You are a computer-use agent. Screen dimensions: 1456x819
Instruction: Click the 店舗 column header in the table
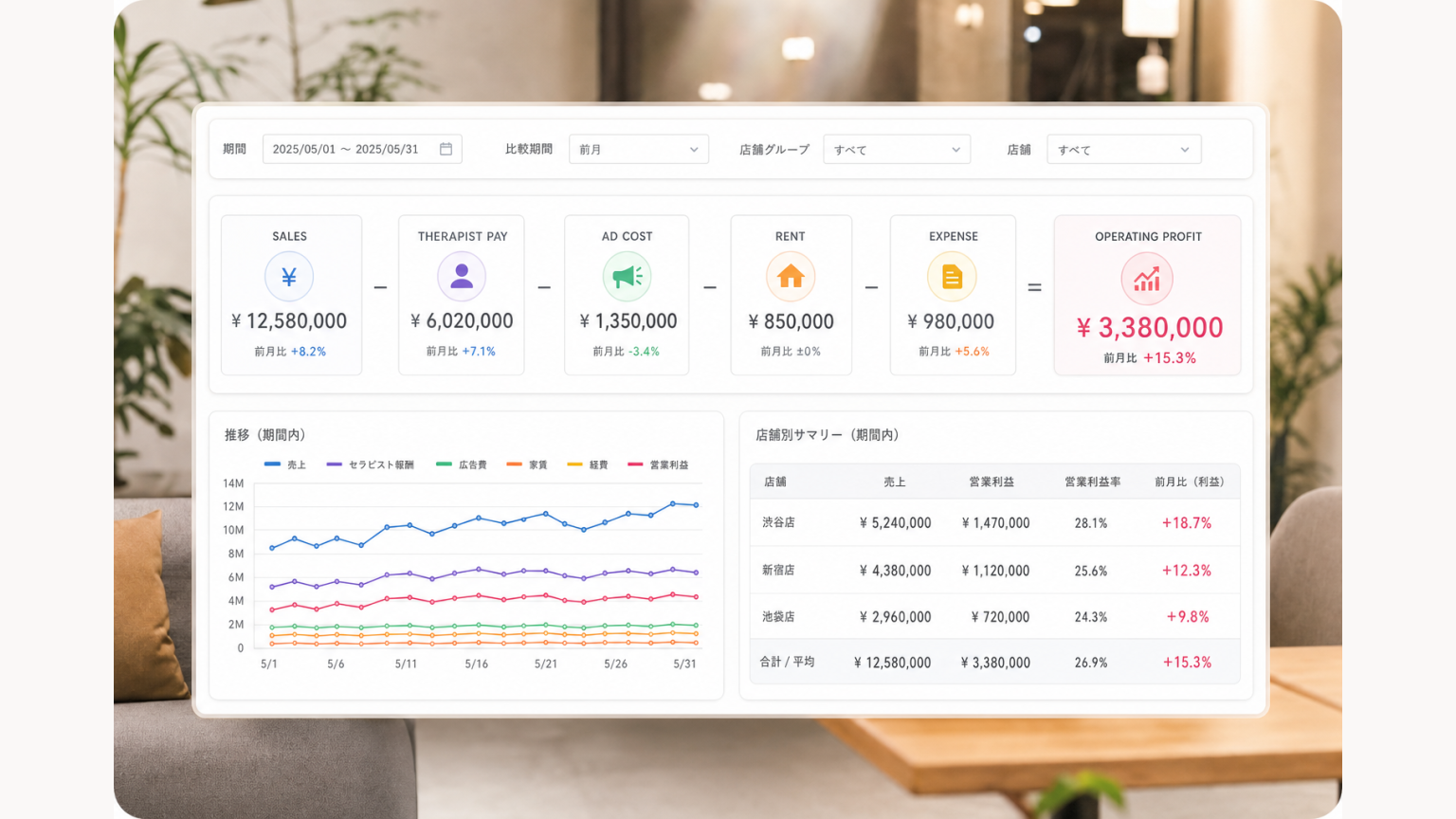(775, 482)
